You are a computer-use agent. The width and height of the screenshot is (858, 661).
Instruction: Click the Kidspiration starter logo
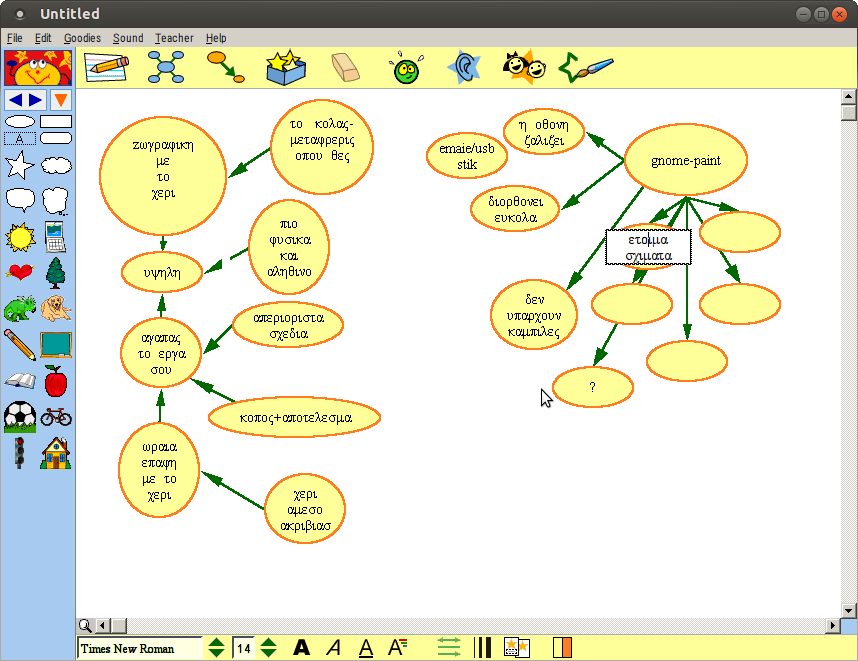38,68
